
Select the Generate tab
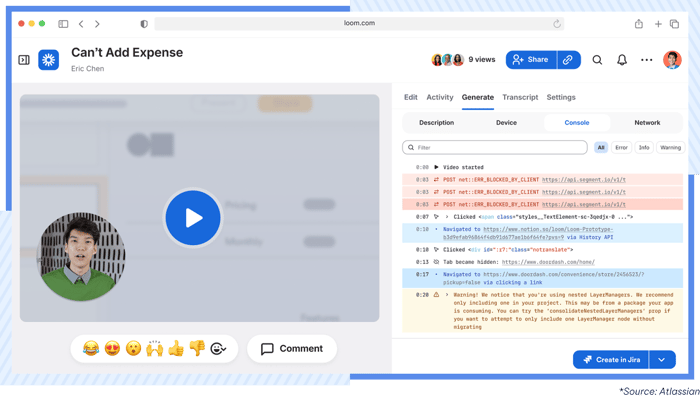pyautogui.click(x=478, y=97)
